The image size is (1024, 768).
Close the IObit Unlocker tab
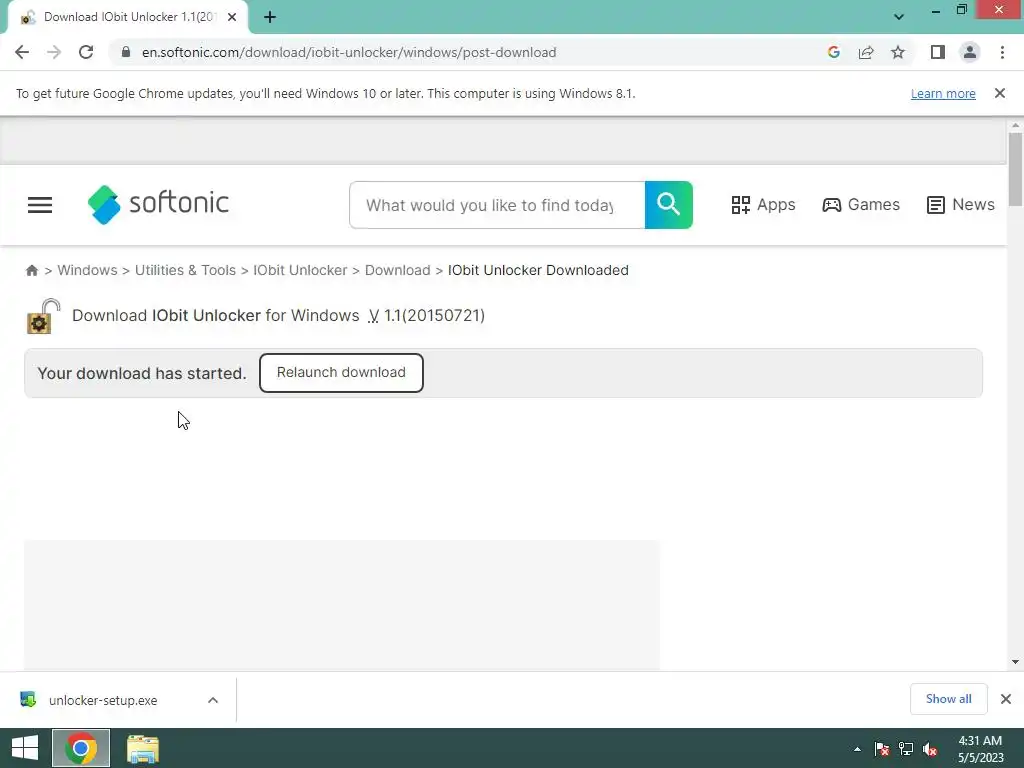232,18
